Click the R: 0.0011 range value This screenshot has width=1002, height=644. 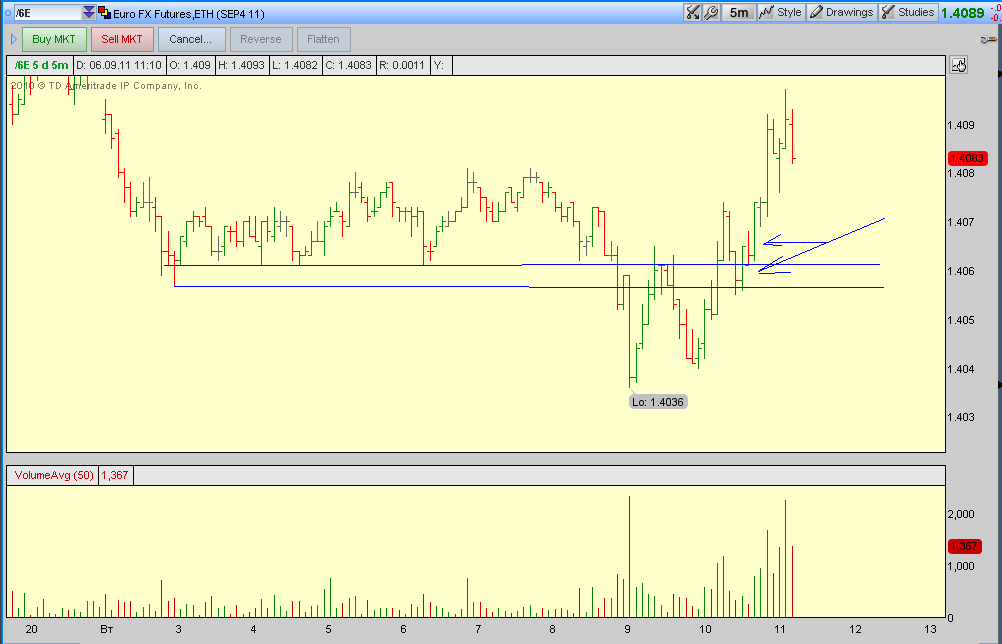[x=401, y=65]
